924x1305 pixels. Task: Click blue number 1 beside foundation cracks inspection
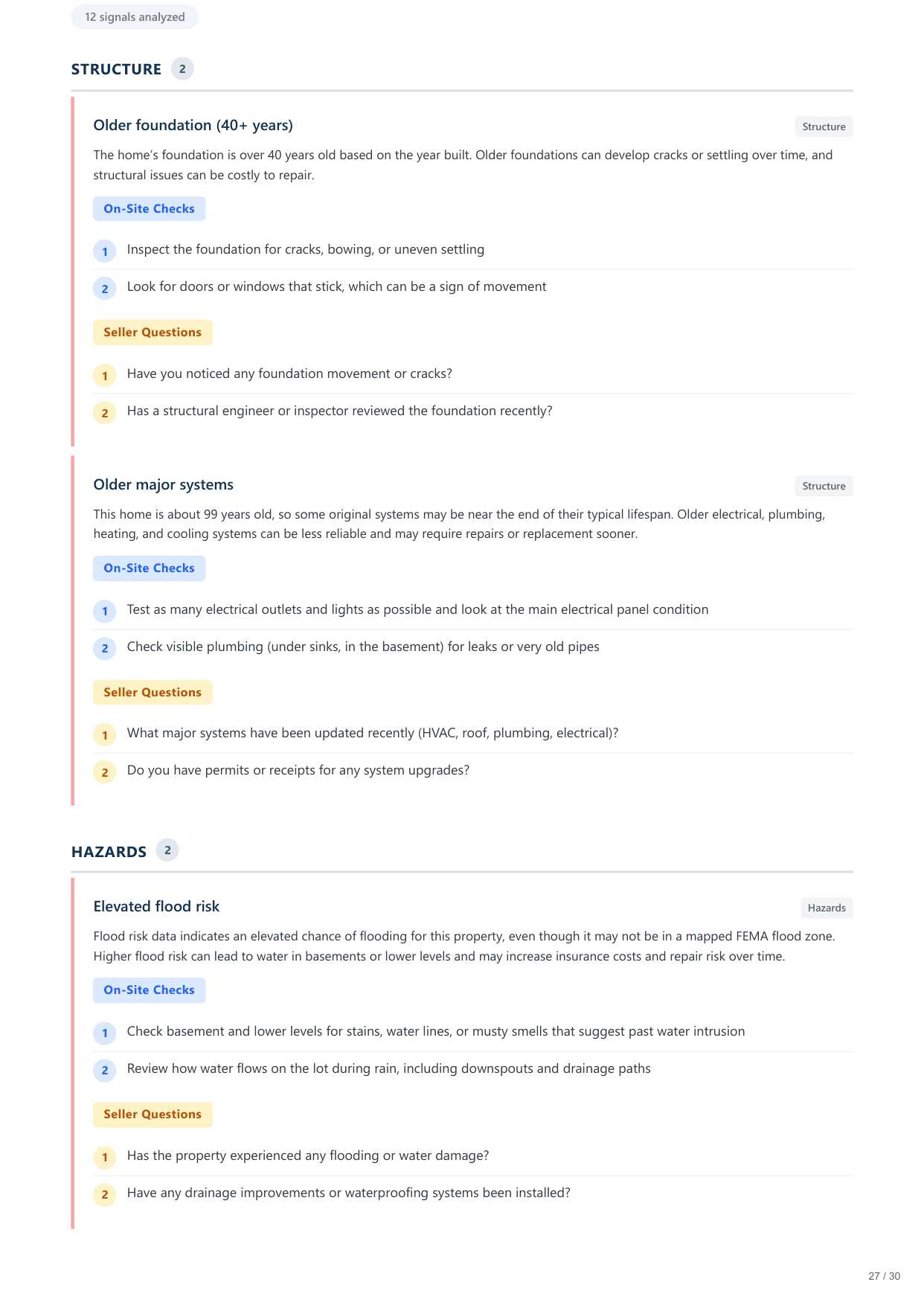coord(105,251)
